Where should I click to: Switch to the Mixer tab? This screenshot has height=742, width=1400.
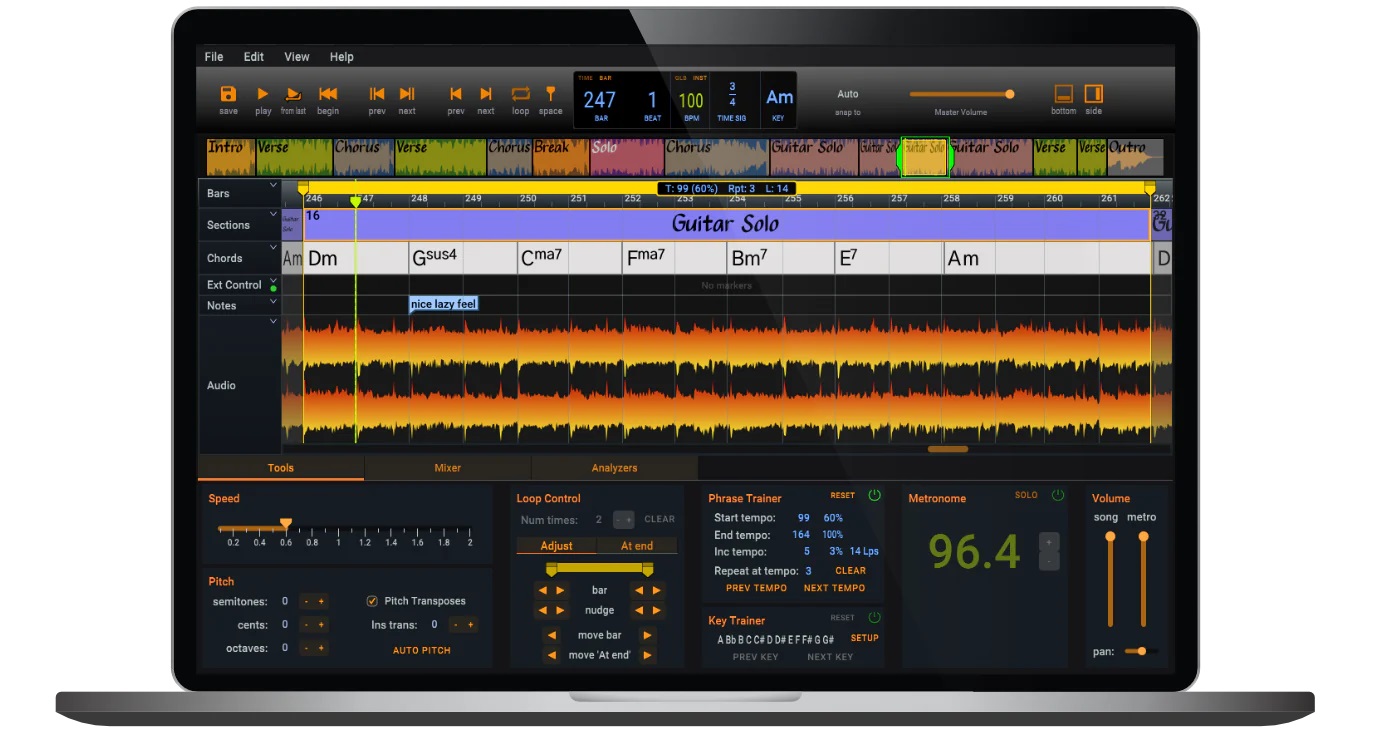447,467
